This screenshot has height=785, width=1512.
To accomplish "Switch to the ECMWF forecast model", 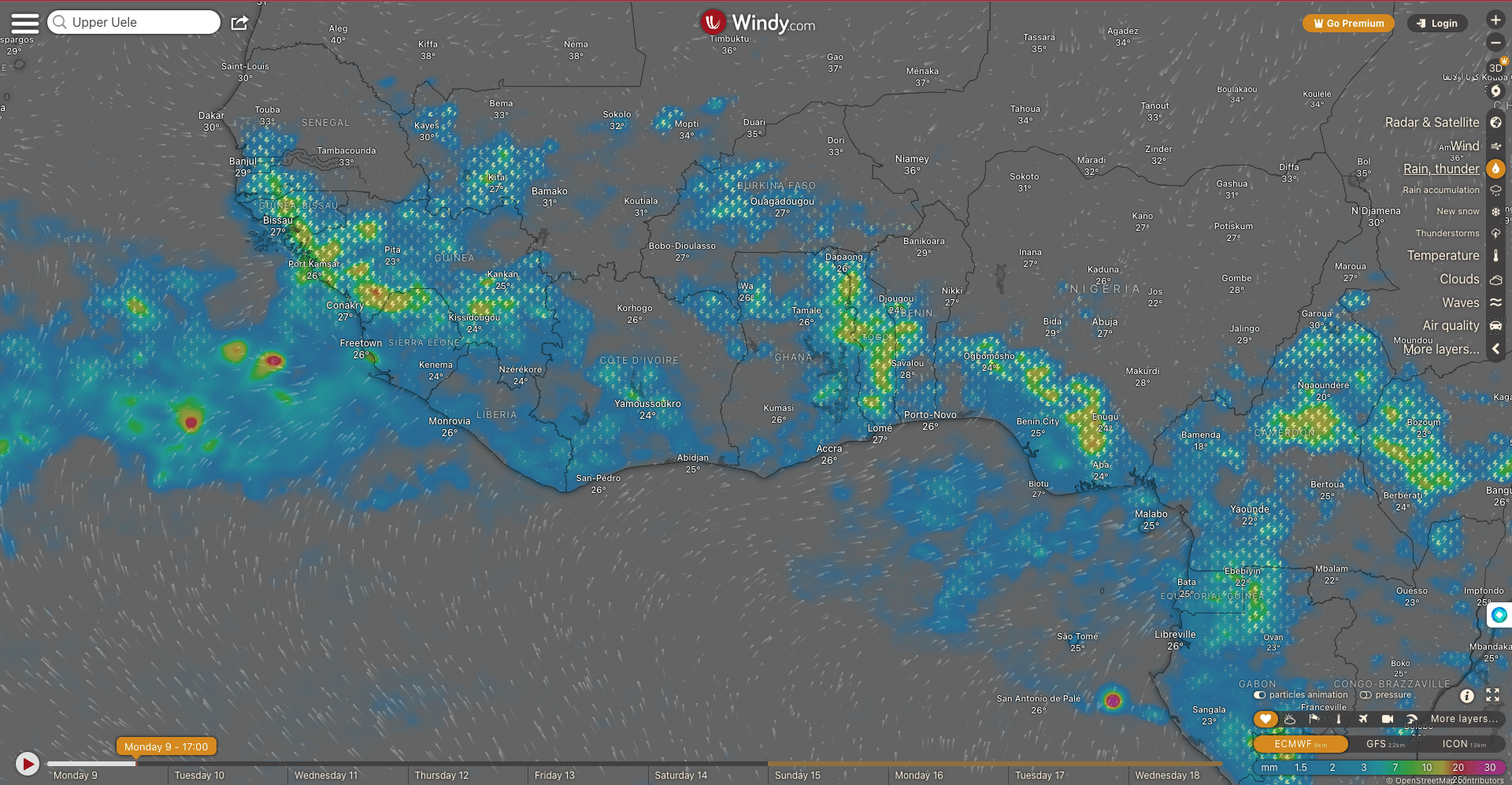I will 1301,744.
